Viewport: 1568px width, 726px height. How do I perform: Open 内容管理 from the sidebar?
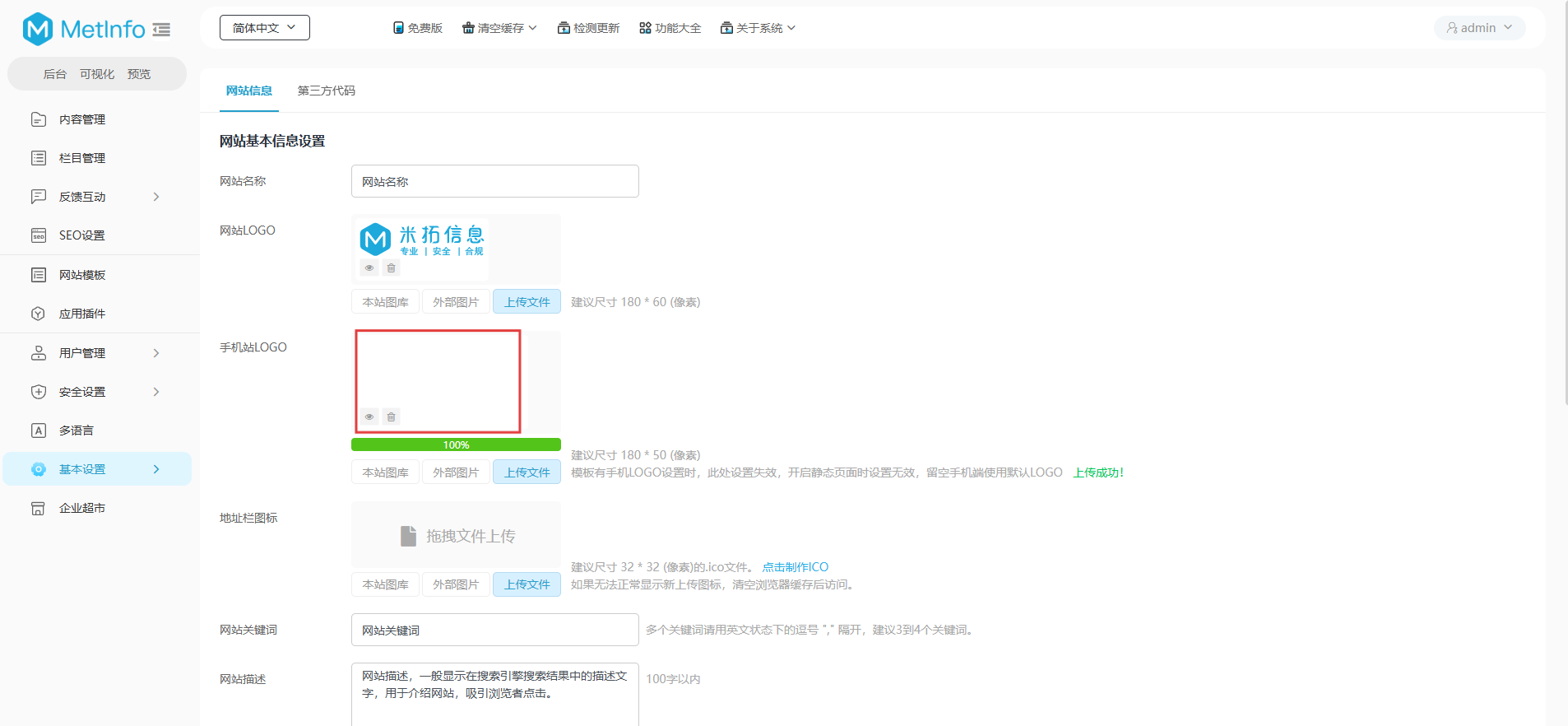82,119
